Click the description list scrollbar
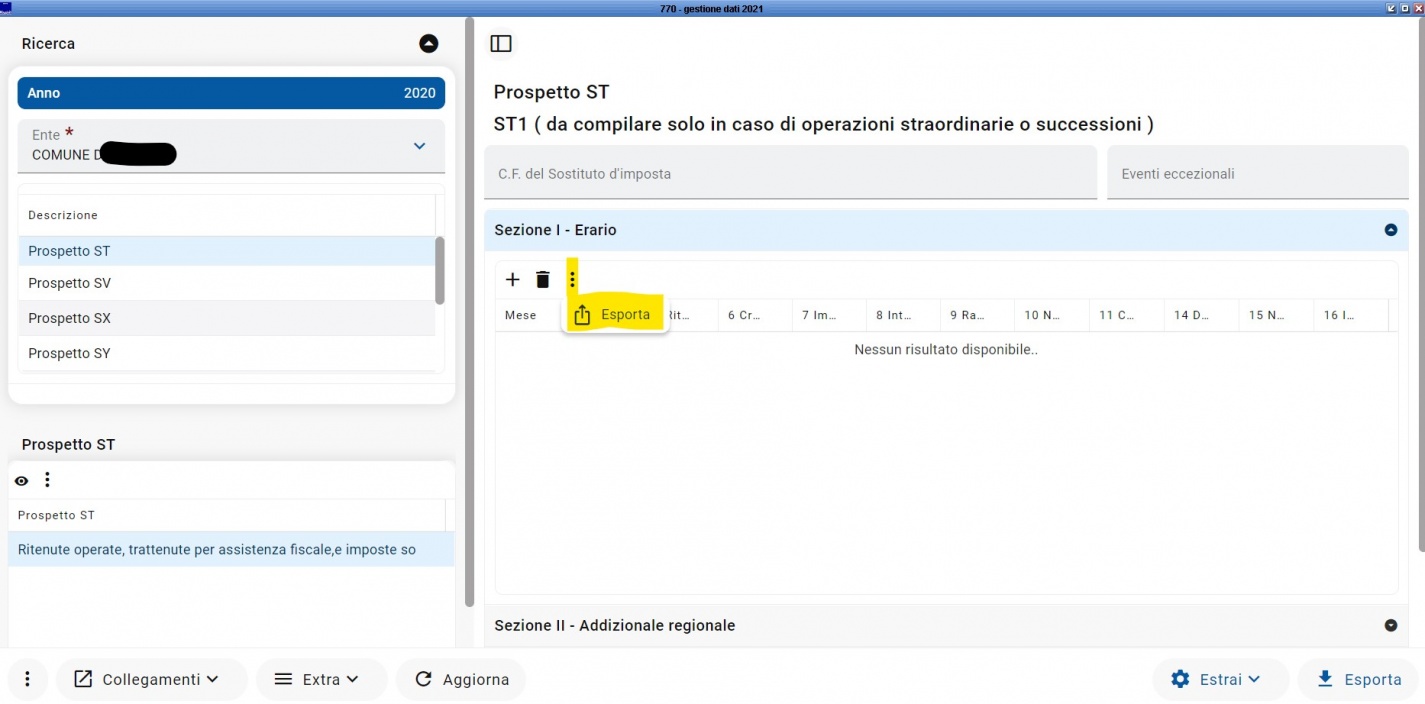 [x=440, y=270]
